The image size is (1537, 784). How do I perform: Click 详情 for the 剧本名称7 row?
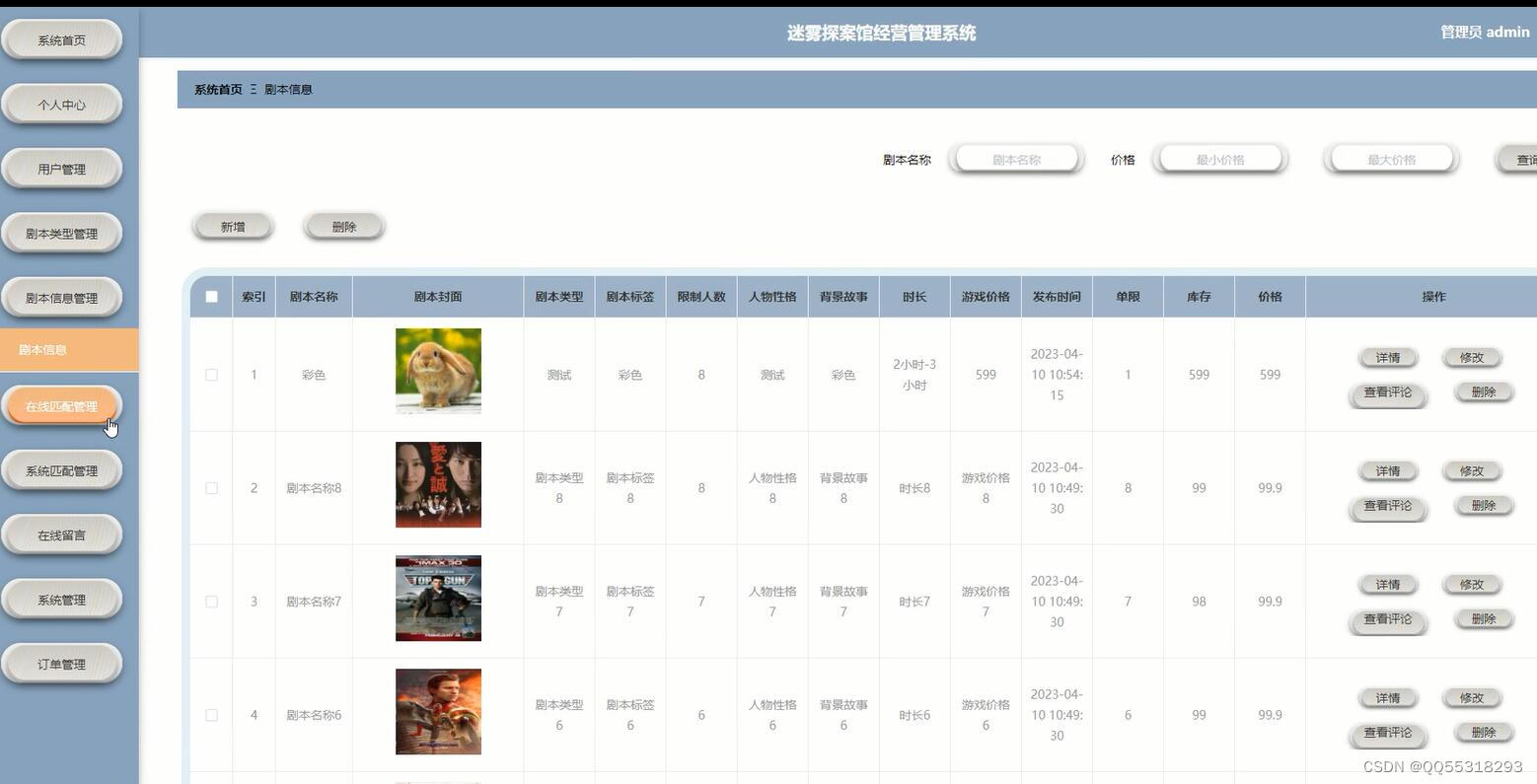coord(1388,585)
